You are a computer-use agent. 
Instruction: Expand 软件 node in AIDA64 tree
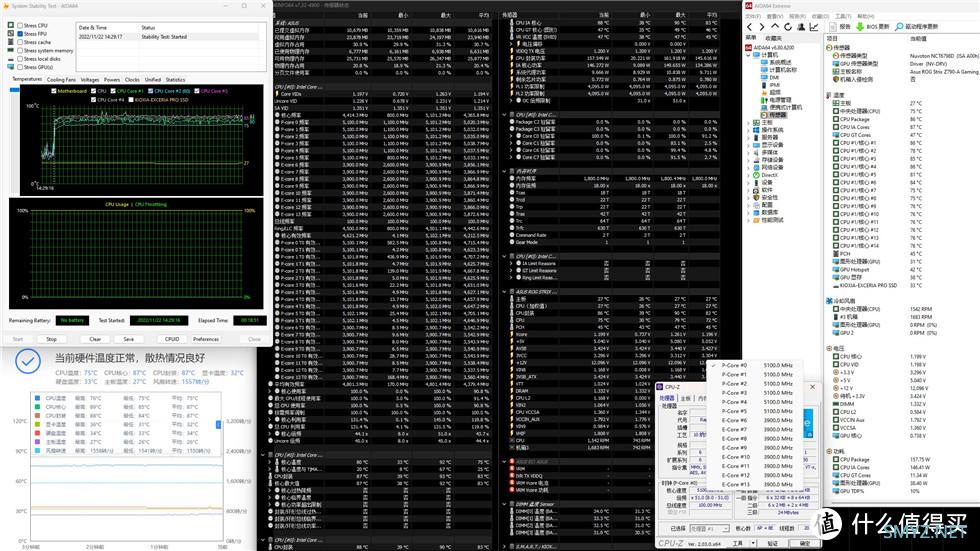pyautogui.click(x=748, y=190)
